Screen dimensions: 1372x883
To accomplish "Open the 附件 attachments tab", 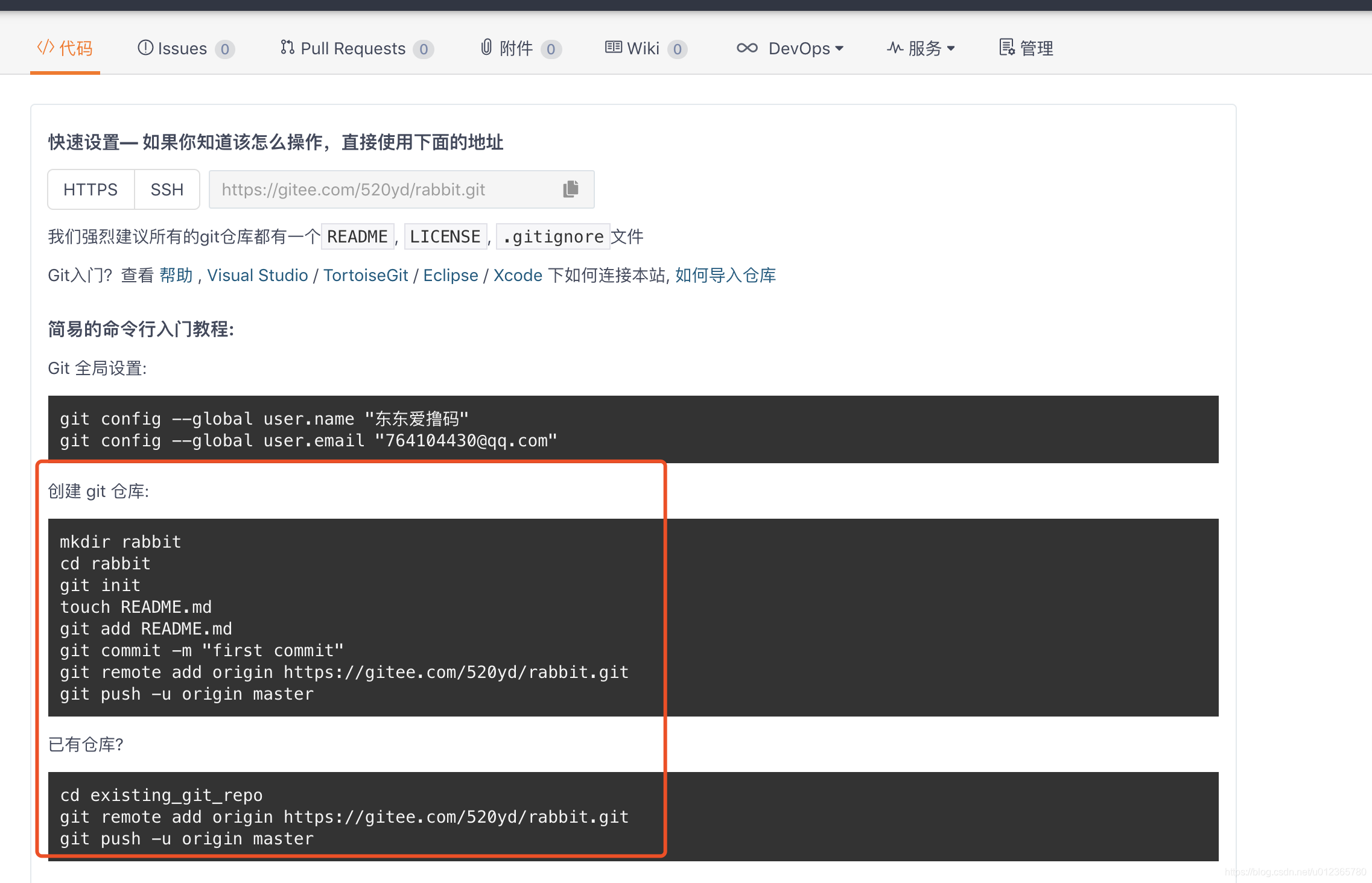I will pyautogui.click(x=520, y=48).
